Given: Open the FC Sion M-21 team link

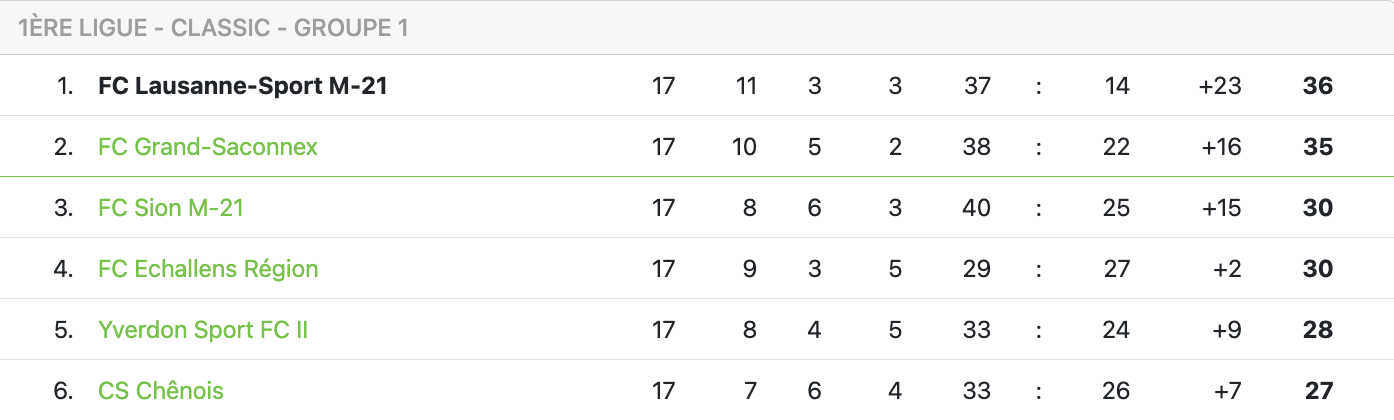Looking at the screenshot, I should pos(171,208).
